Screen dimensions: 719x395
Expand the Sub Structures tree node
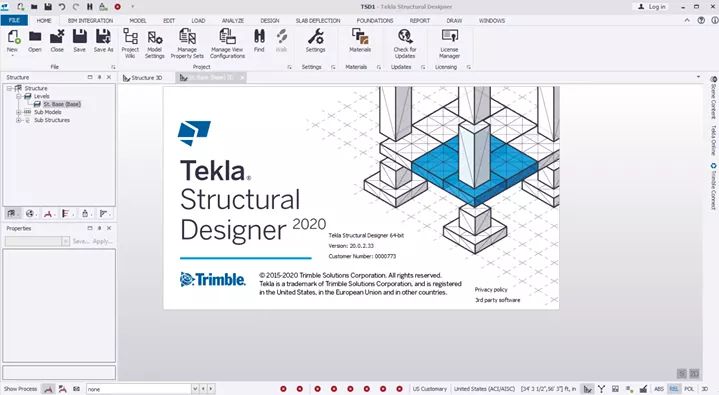19,120
